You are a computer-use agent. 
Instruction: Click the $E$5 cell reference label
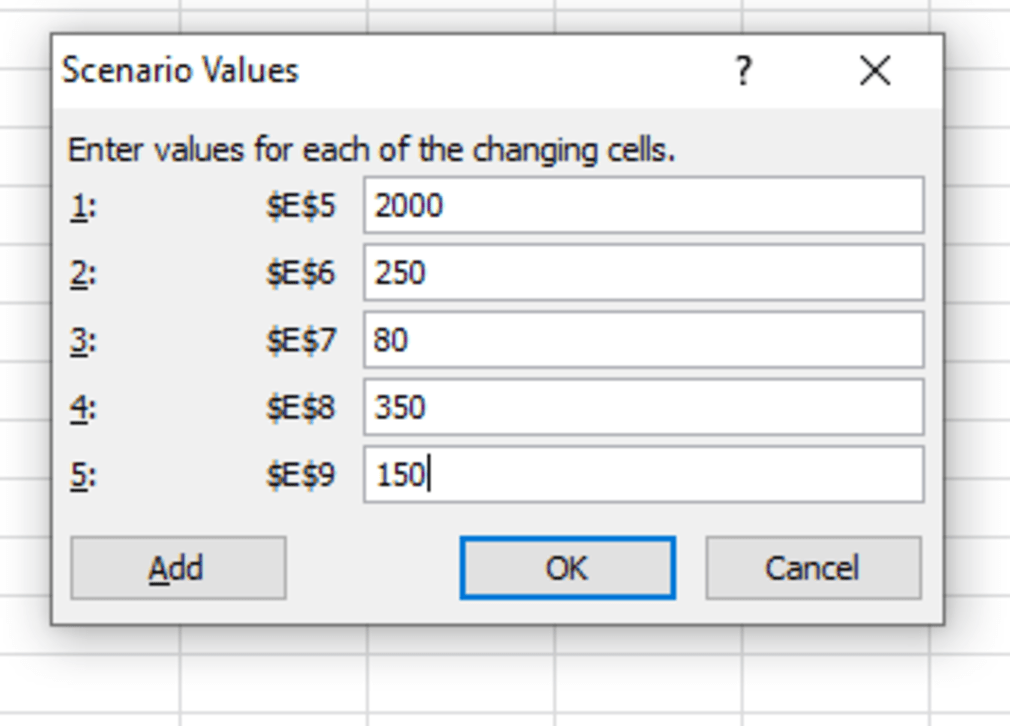click(300, 207)
